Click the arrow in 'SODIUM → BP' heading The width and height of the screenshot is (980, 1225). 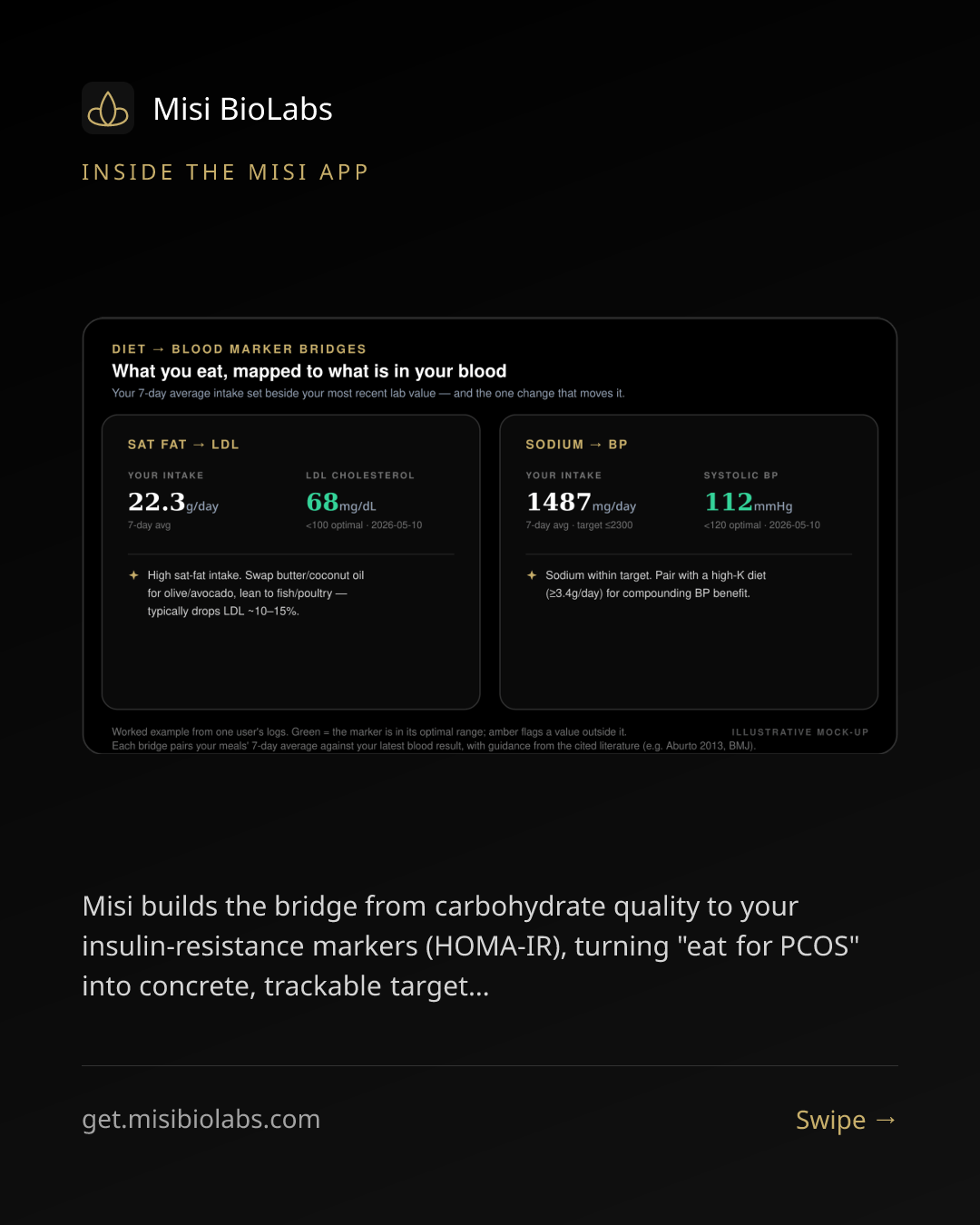coord(596,445)
